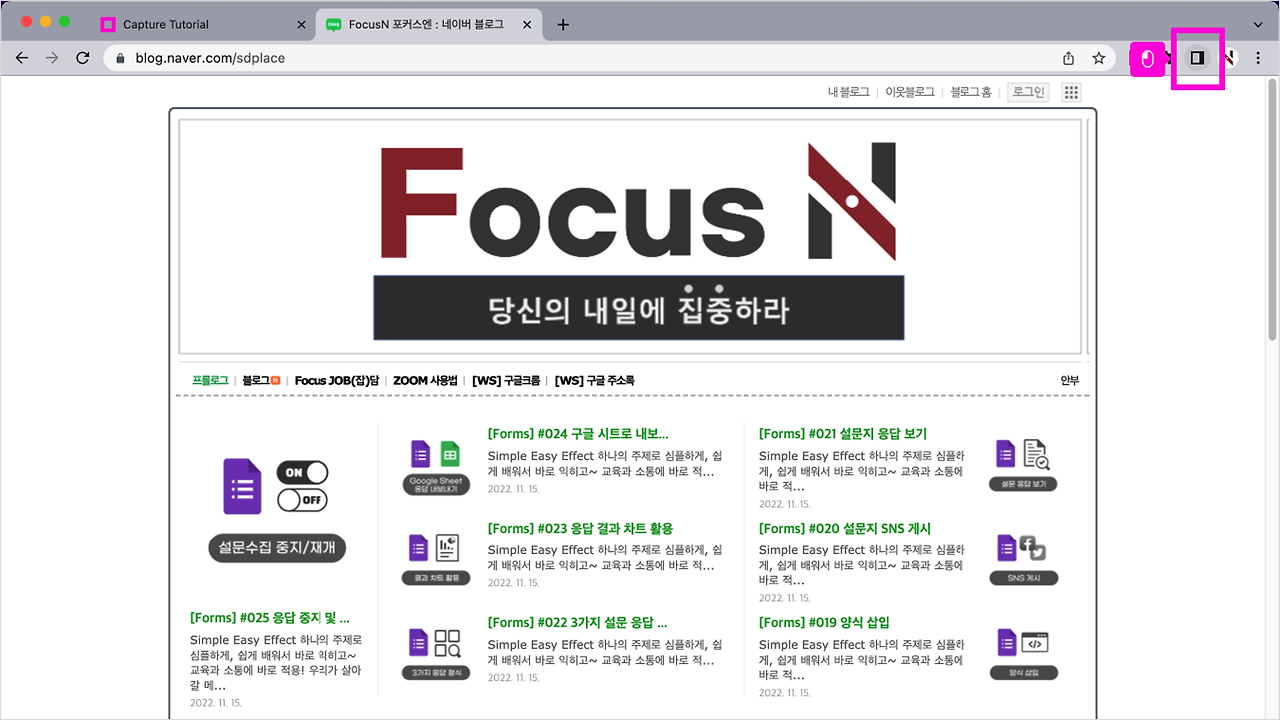This screenshot has height=720, width=1280.
Task: Open the blog apps grid icon near 로그인
Action: click(1070, 91)
